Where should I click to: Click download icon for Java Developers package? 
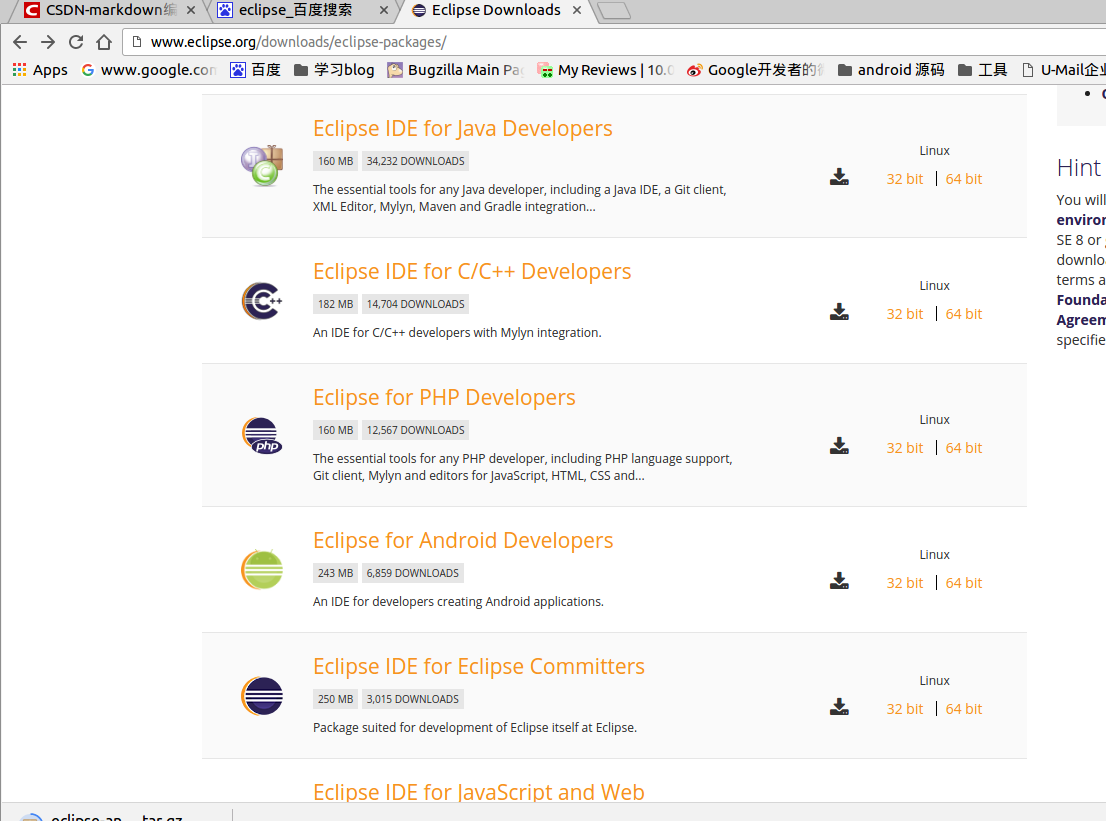click(839, 177)
